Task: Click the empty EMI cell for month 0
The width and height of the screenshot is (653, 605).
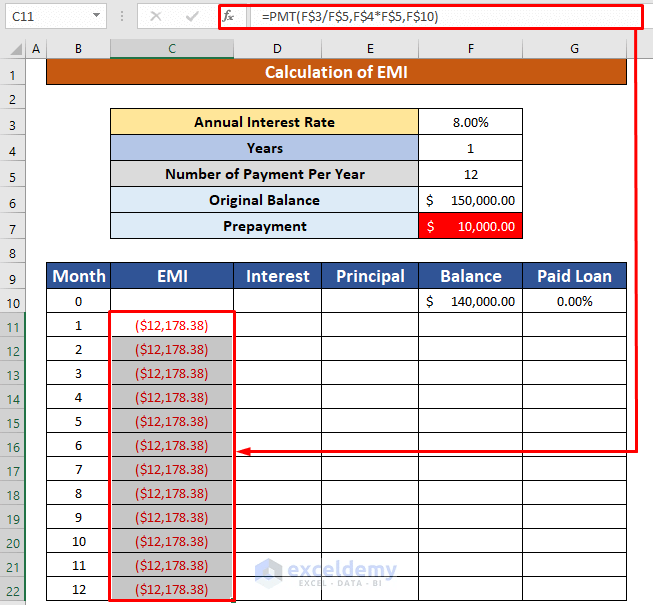Action: (172, 301)
